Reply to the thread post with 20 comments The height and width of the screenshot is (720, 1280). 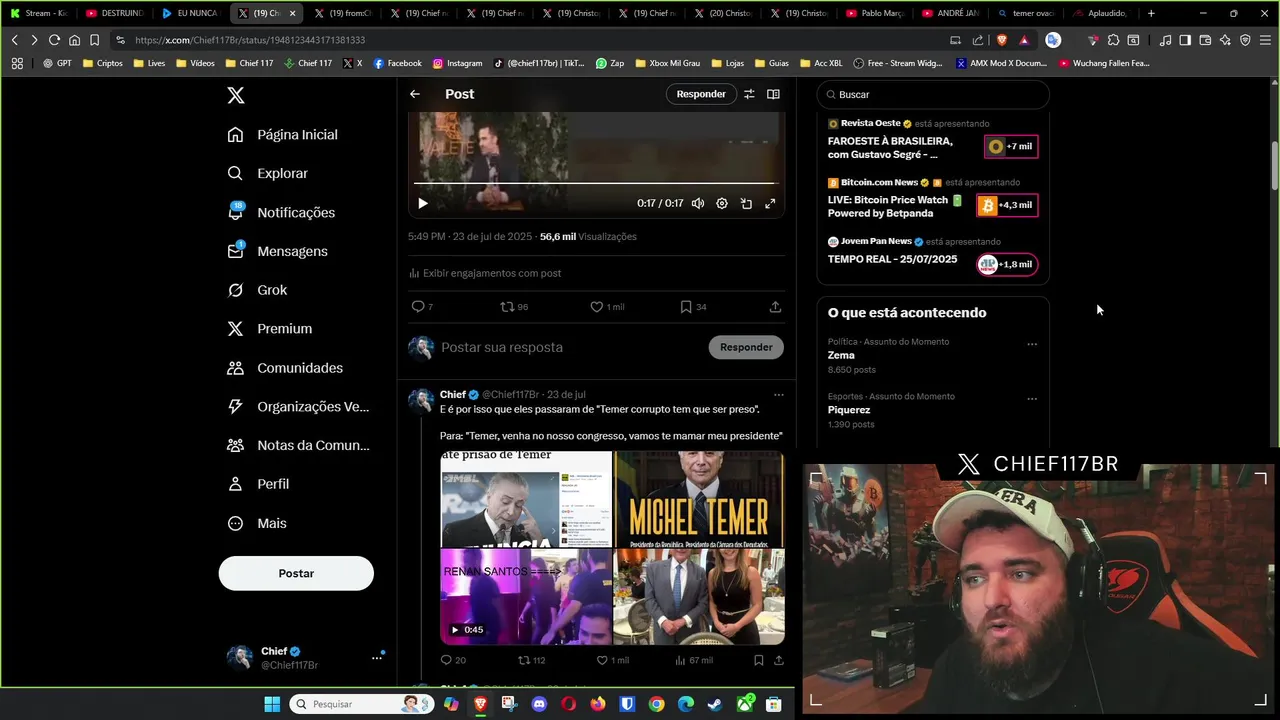click(453, 660)
